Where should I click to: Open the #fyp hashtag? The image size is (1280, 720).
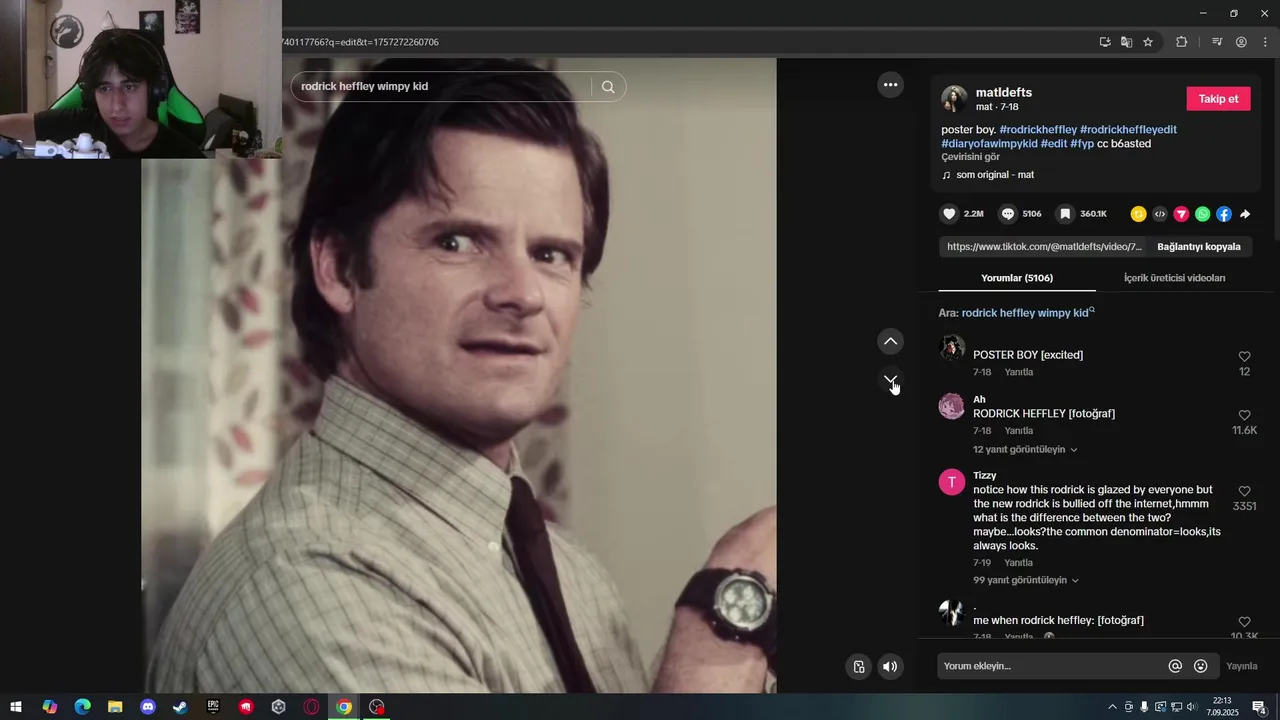pos(1082,144)
